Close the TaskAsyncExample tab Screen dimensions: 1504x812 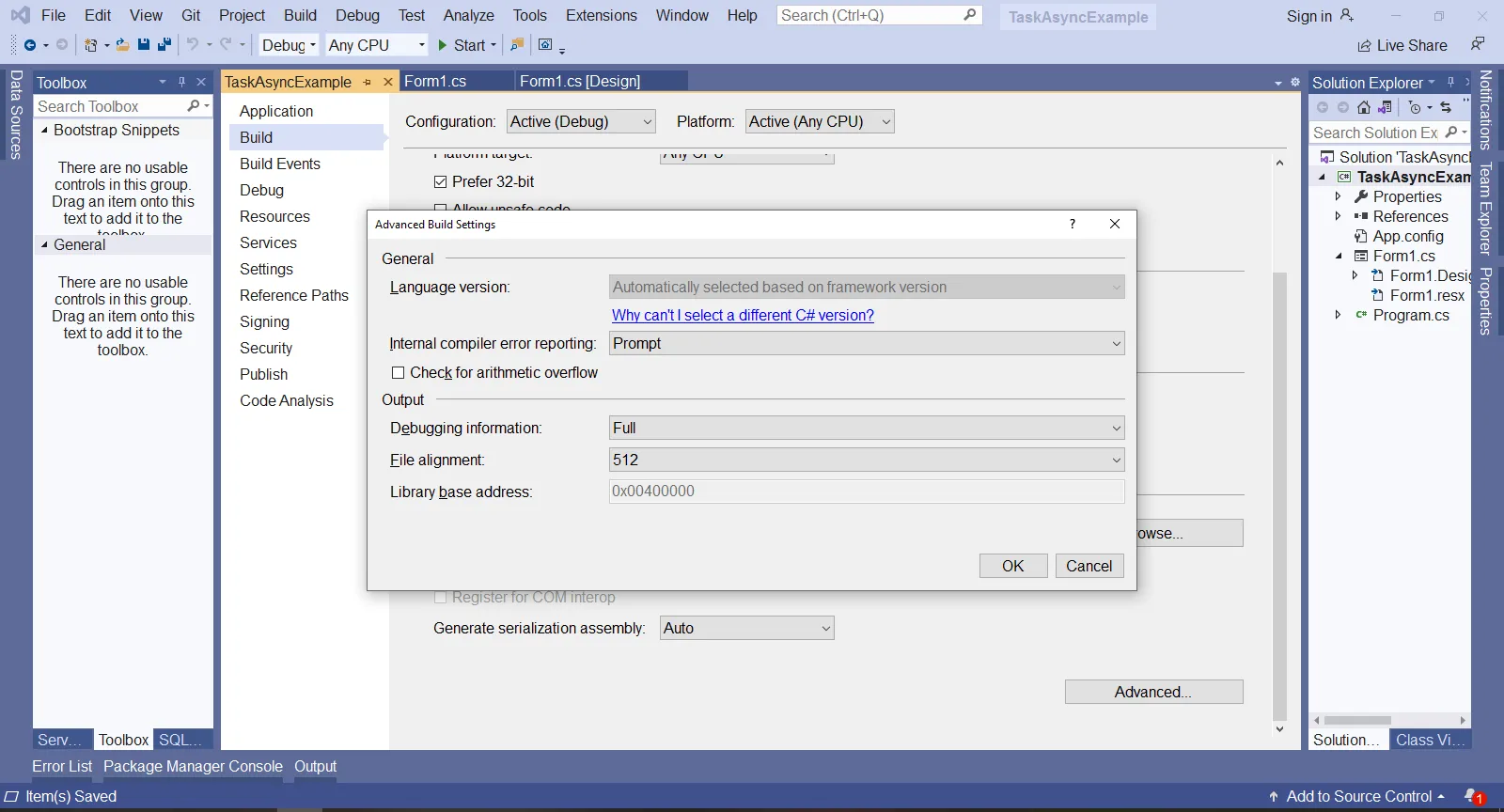(387, 82)
